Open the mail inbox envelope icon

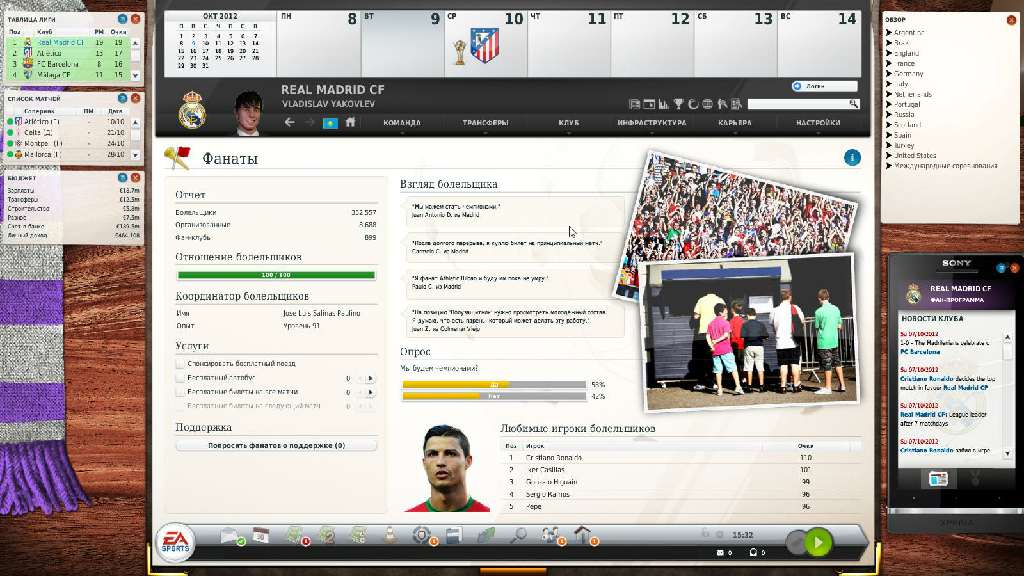coord(231,536)
